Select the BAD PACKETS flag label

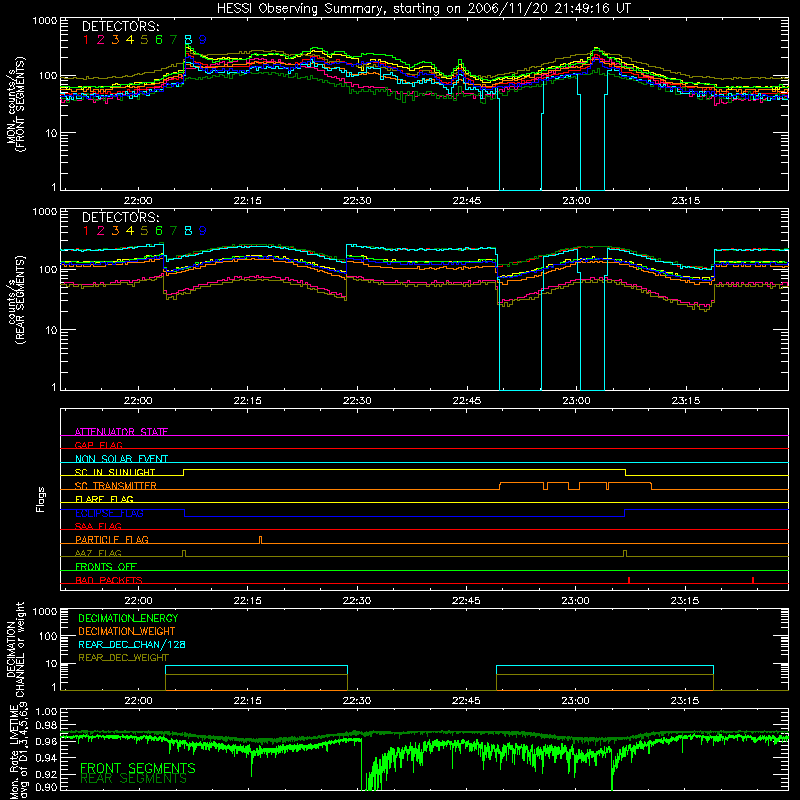click(109, 580)
